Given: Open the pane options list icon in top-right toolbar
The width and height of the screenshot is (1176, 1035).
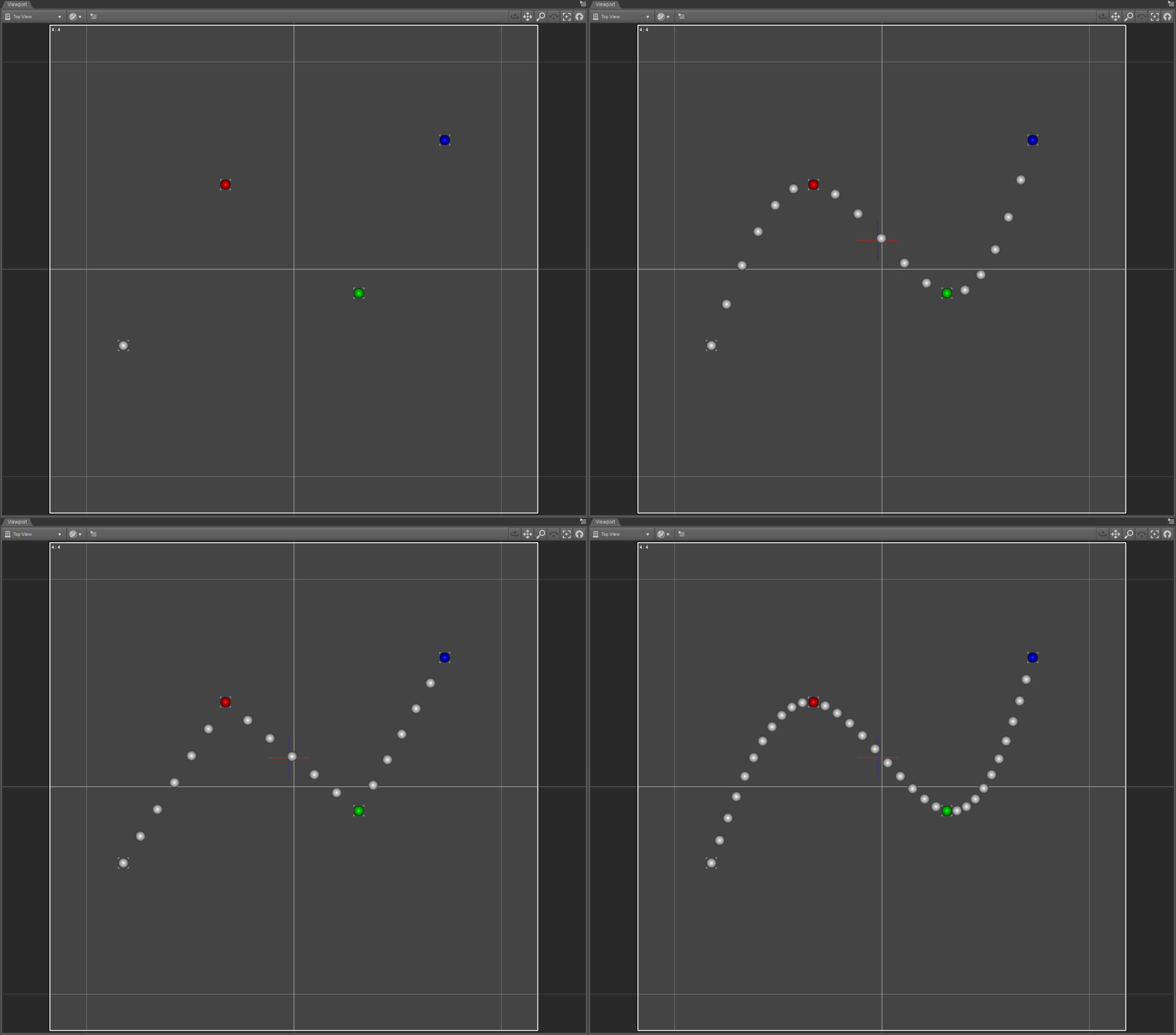Looking at the screenshot, I should tap(682, 16).
